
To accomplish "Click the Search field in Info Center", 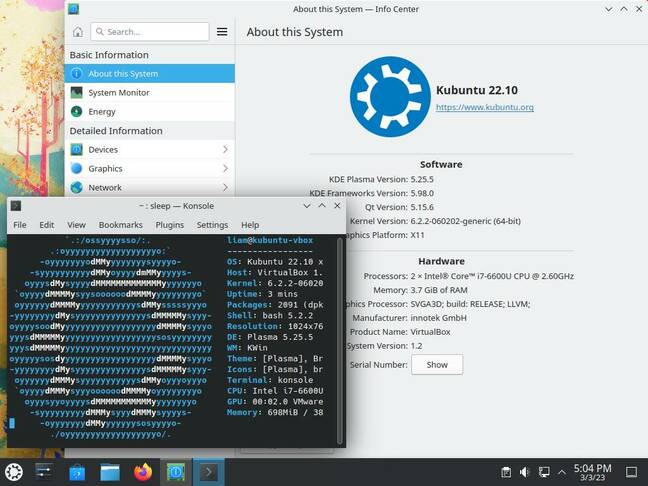I will coord(150,32).
